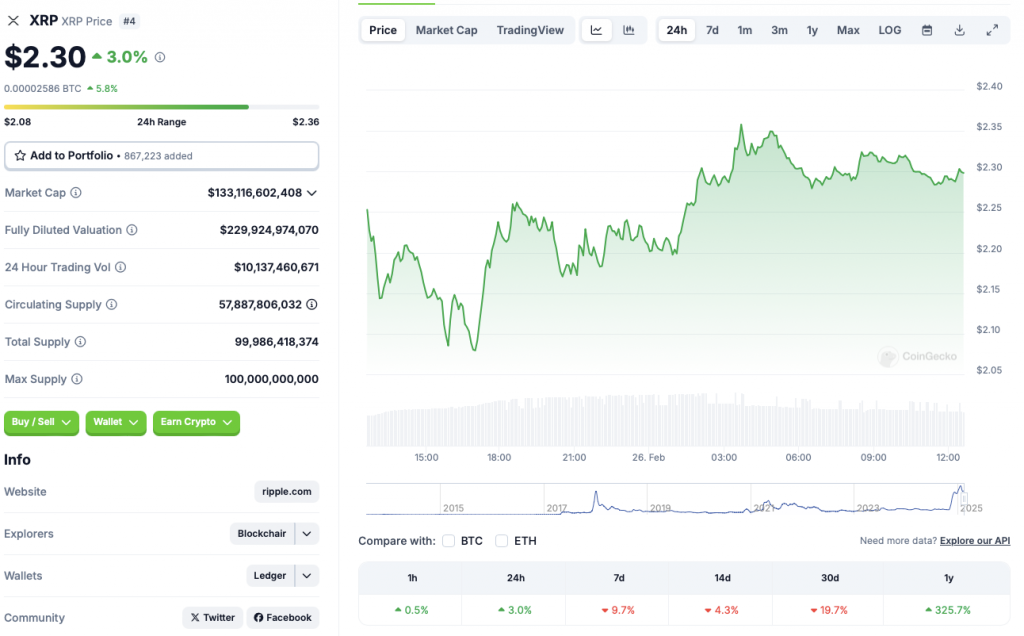
Task: Open the Total Supply info icon
Action: 80,342
